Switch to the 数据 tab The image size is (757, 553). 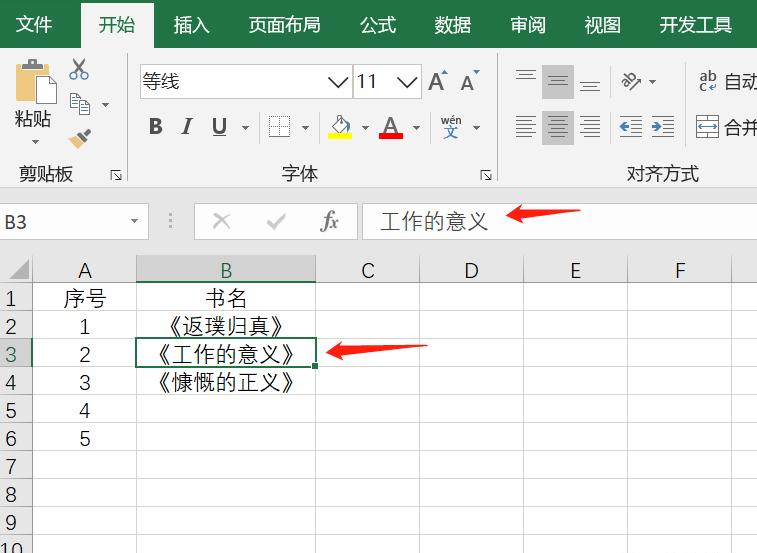click(x=452, y=24)
